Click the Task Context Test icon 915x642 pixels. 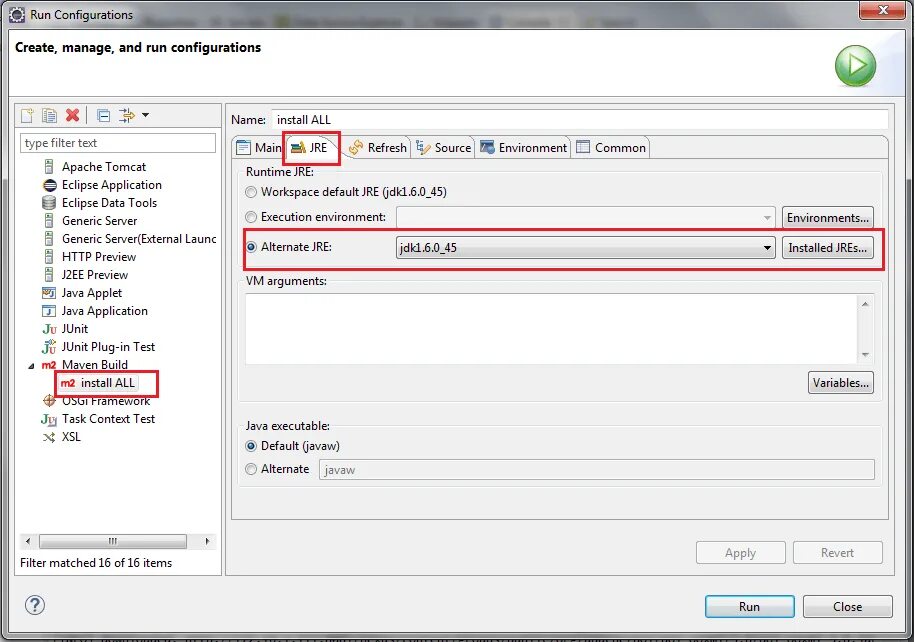(49, 419)
